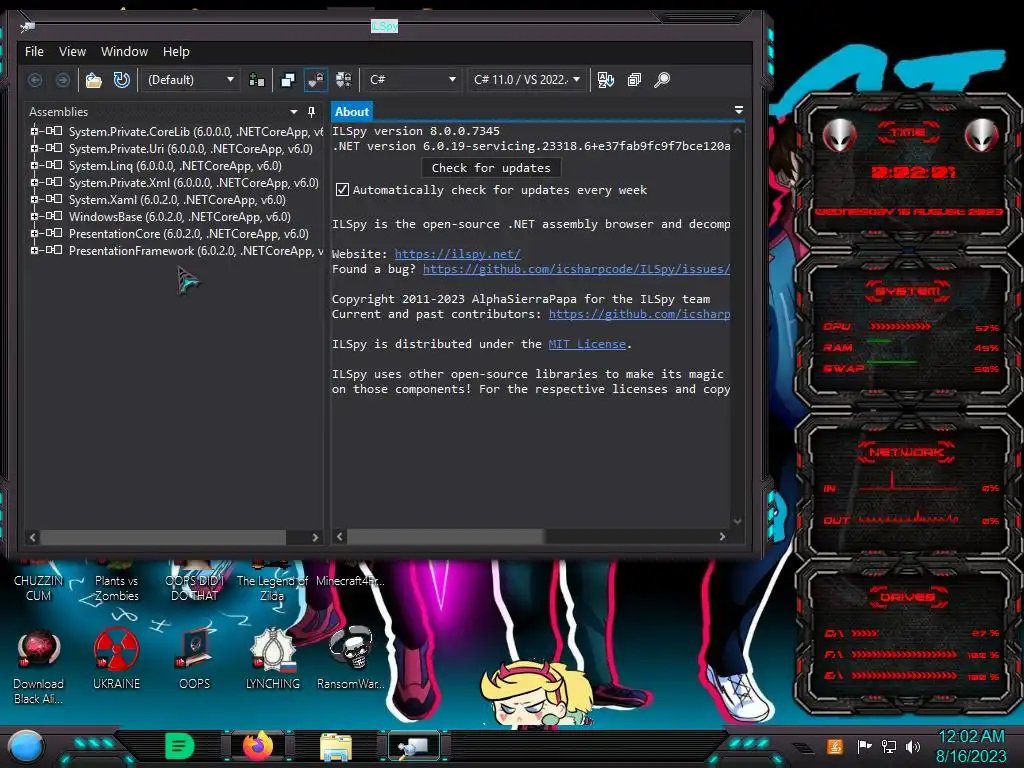This screenshot has width=1024, height=768.
Task: Switch to the About tab
Action: 352,112
